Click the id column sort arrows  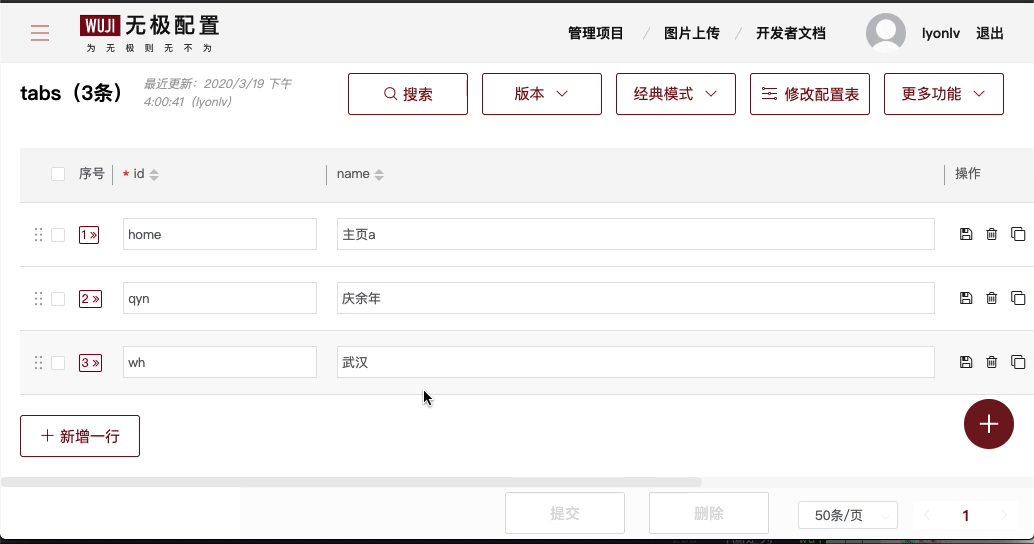tap(154, 175)
